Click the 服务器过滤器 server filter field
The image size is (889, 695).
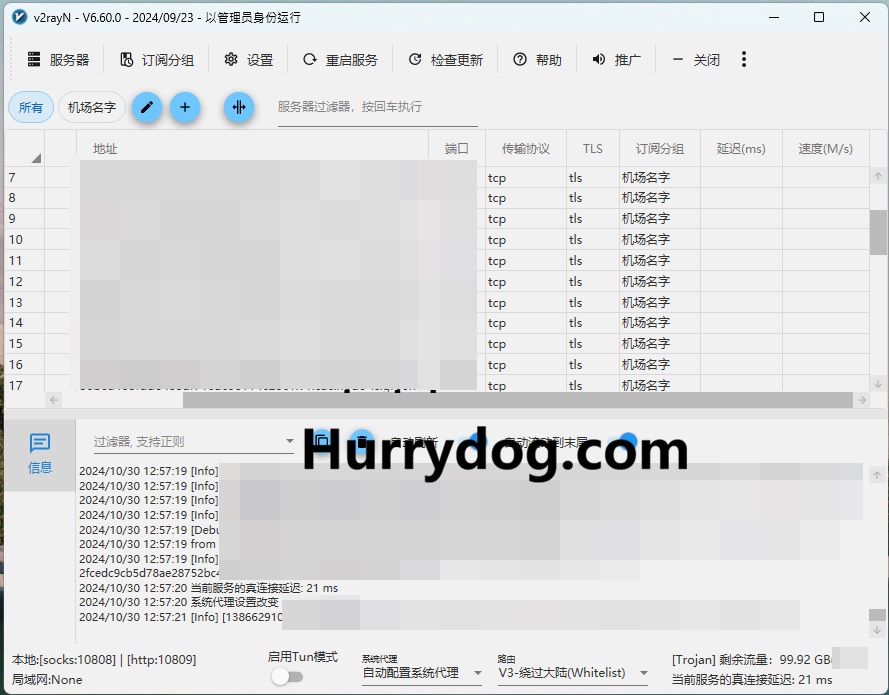coord(377,107)
